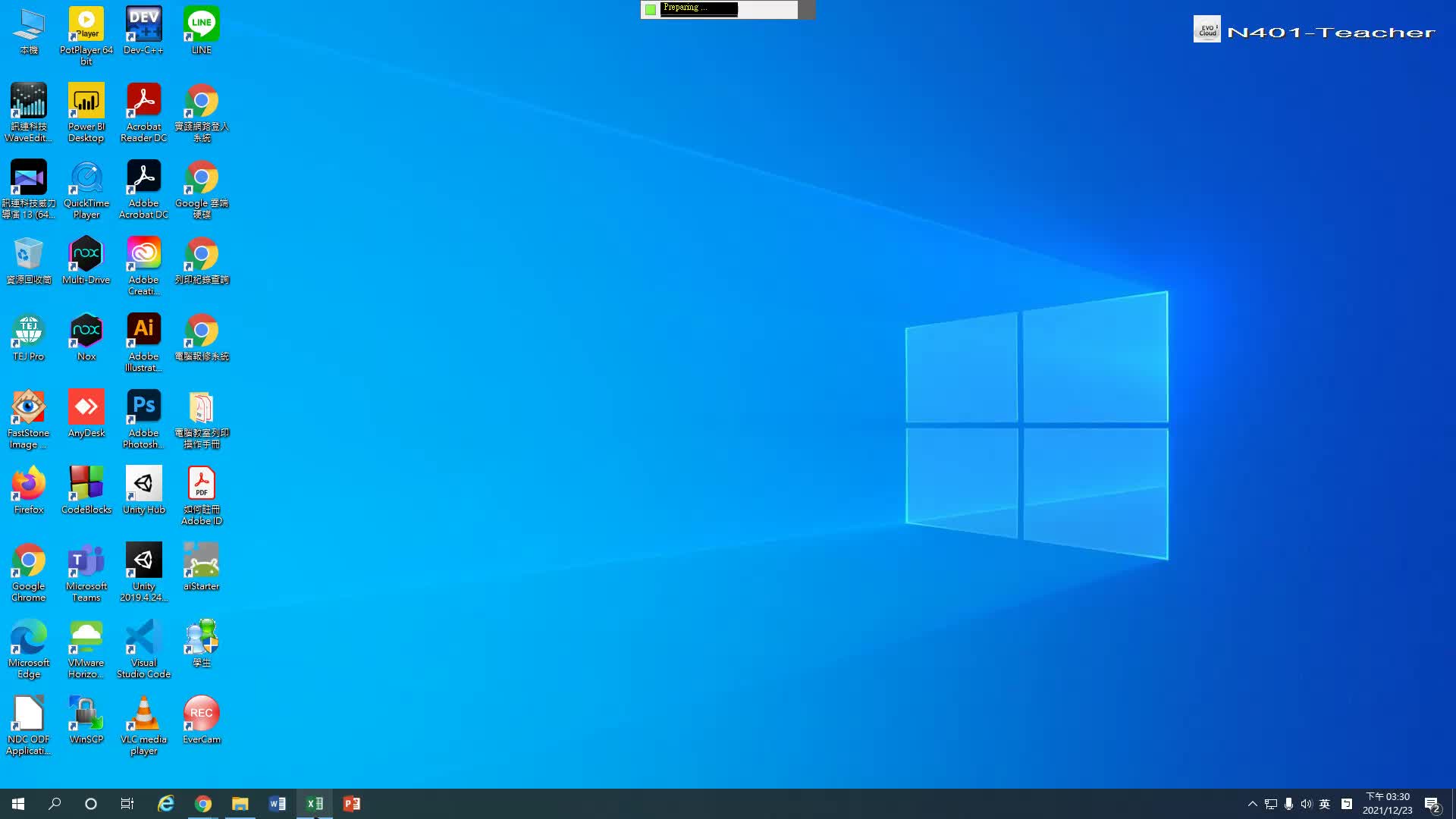Select the Unity Hub icon

click(143, 490)
